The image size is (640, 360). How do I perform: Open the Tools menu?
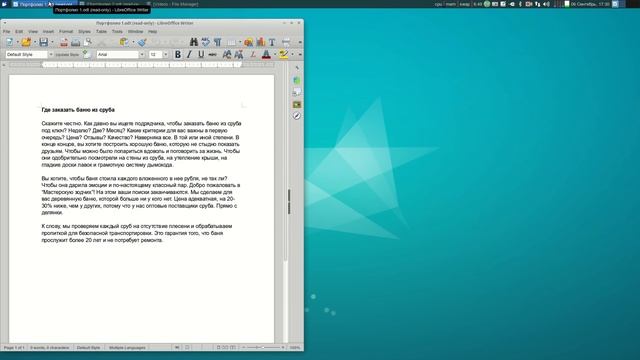pyautogui.click(x=117, y=31)
